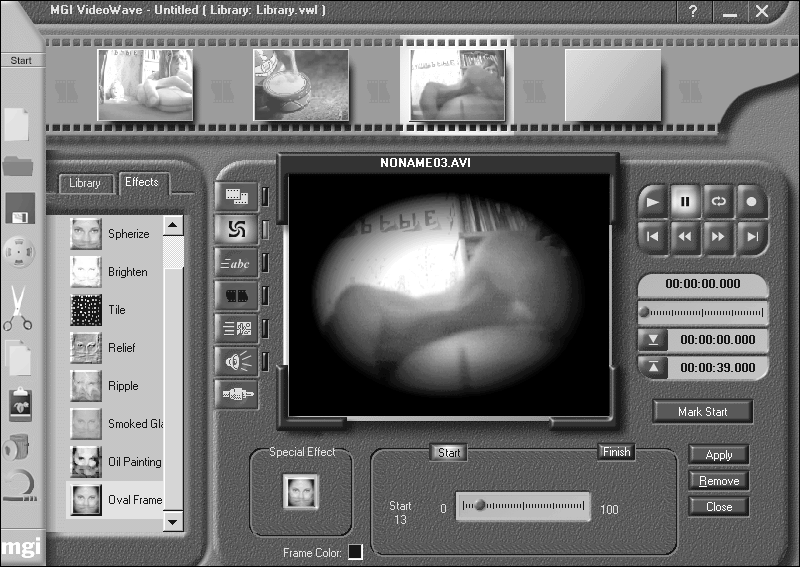Click the Spherize effect icon
Screen dimensions: 800x567
pyautogui.click(x=86, y=234)
